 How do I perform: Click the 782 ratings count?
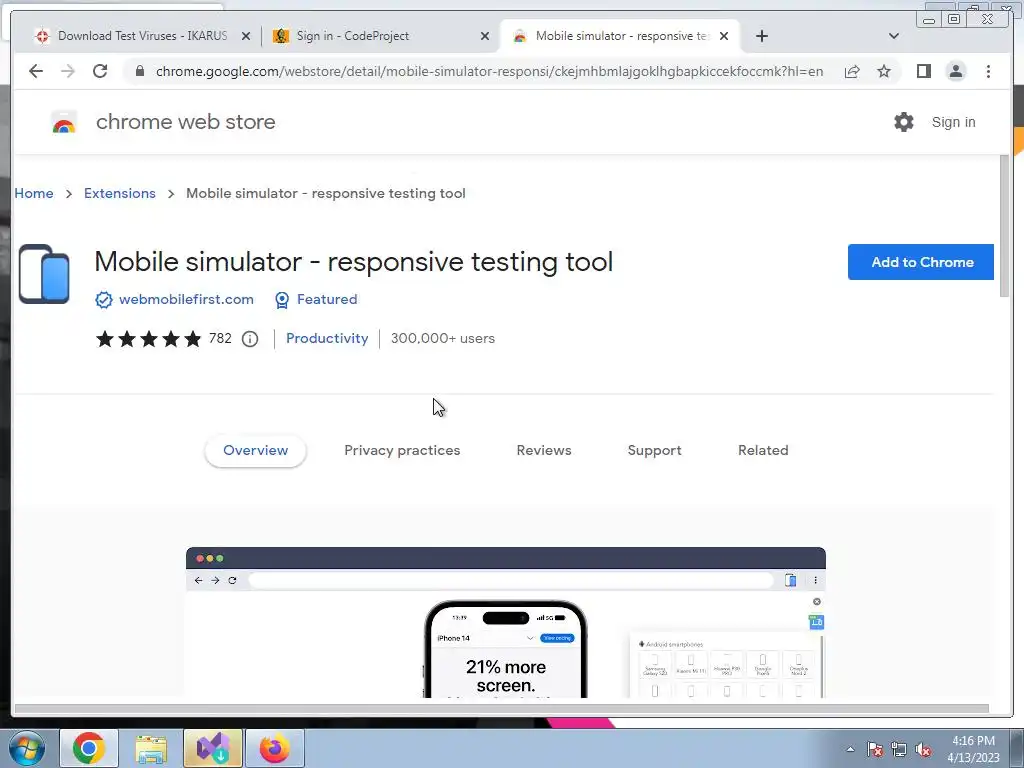(220, 338)
